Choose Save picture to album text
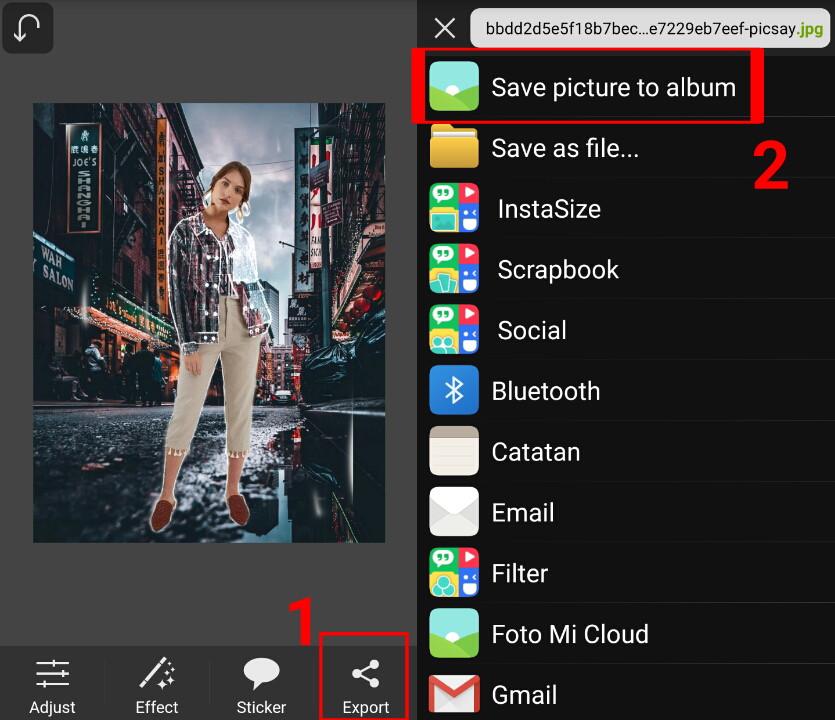This screenshot has height=720, width=835. point(613,87)
